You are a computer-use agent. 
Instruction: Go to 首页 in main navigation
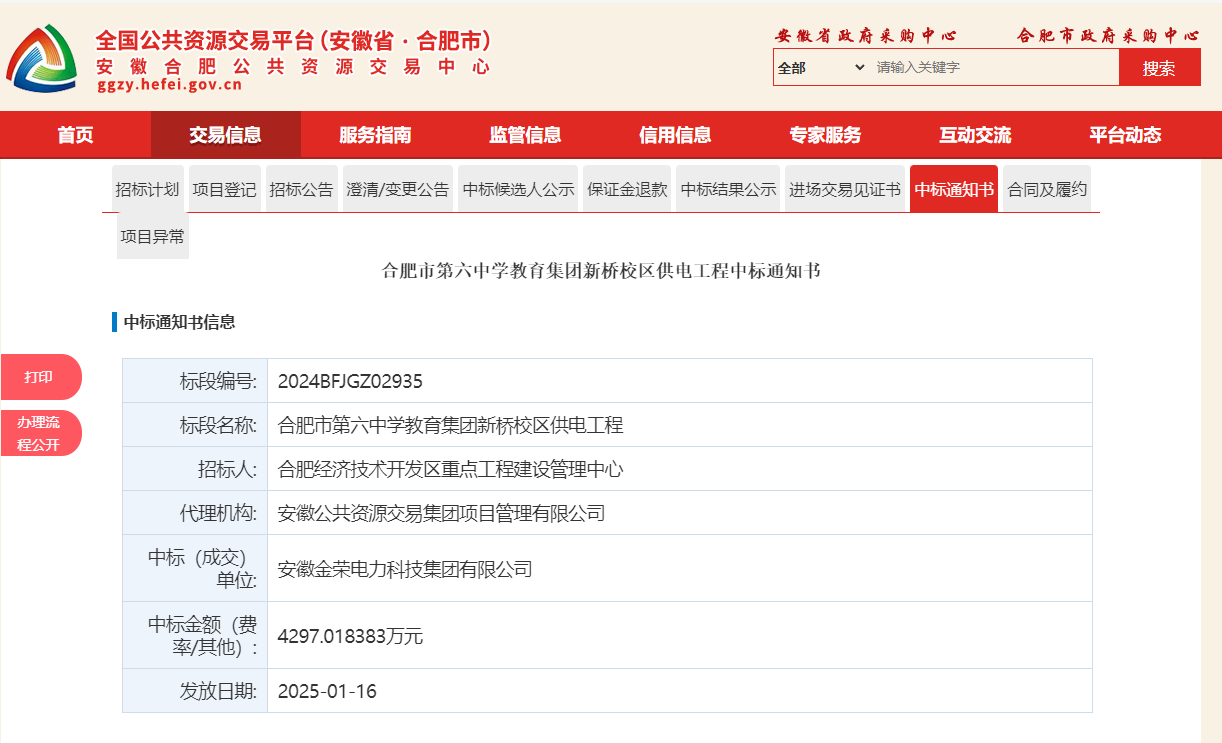[75, 135]
